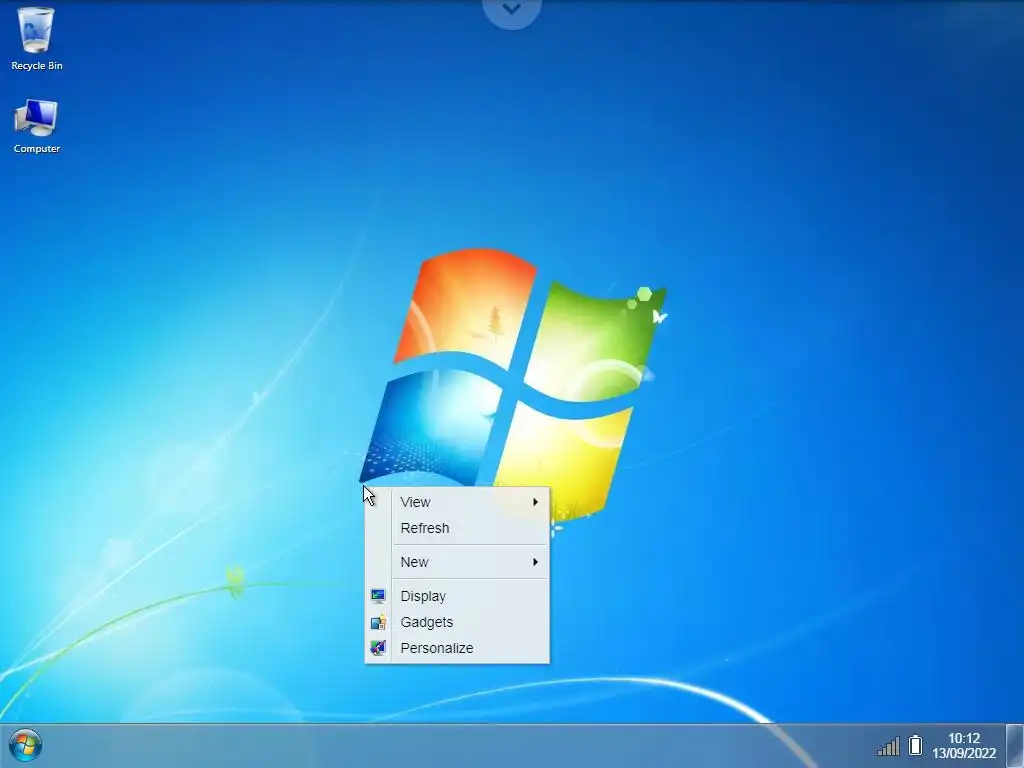Select the Computer desktop icon
The image size is (1024, 768).
pos(36,126)
